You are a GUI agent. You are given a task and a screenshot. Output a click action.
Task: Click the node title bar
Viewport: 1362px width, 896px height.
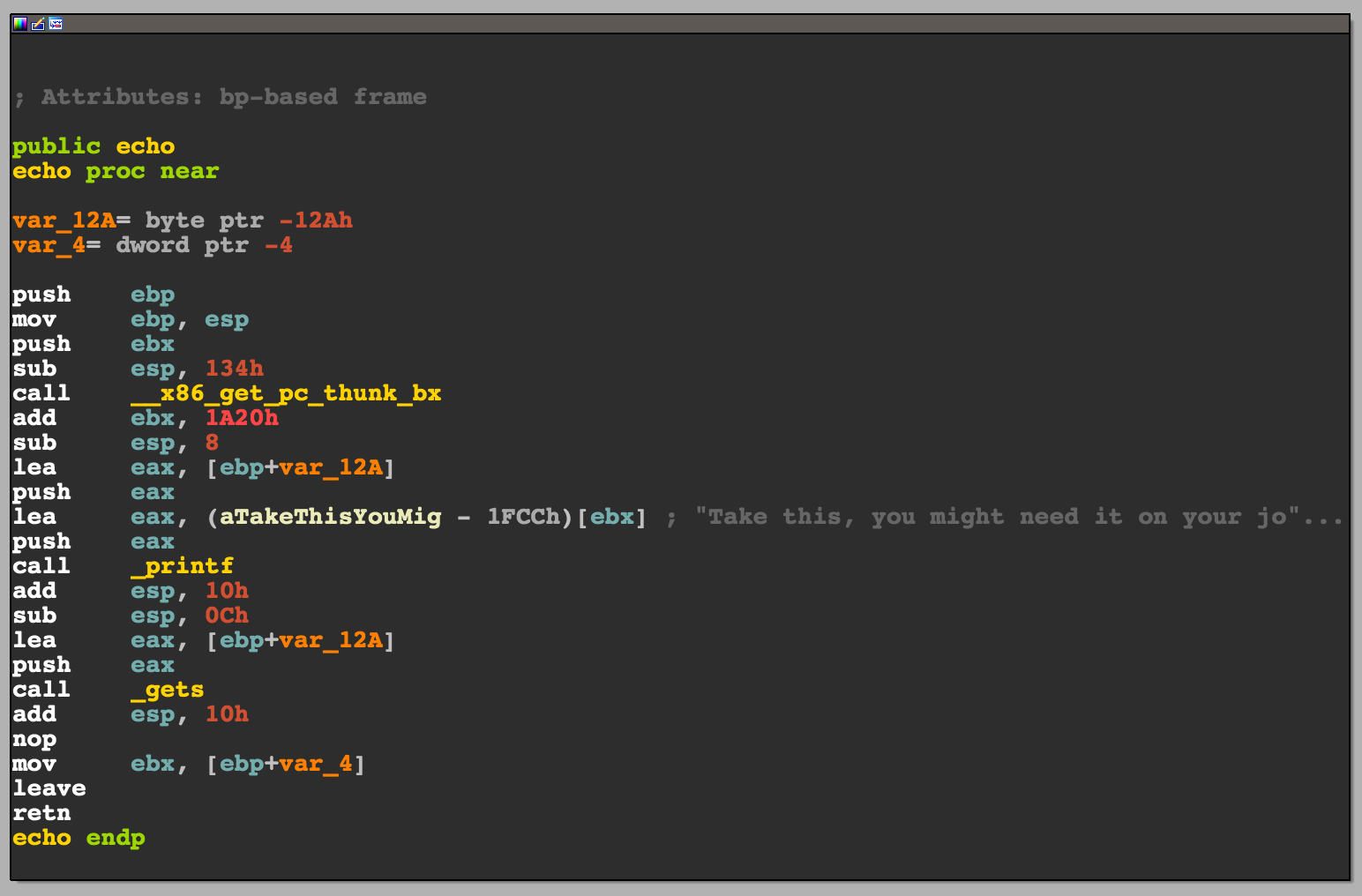click(x=680, y=24)
